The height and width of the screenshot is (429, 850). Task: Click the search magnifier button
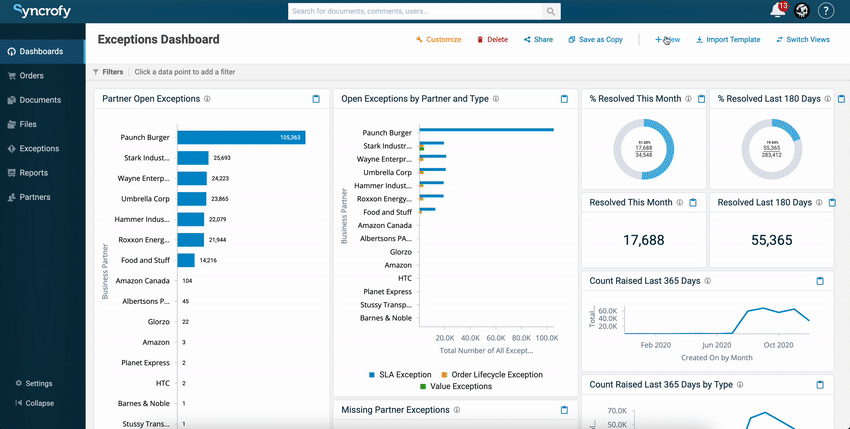click(551, 11)
